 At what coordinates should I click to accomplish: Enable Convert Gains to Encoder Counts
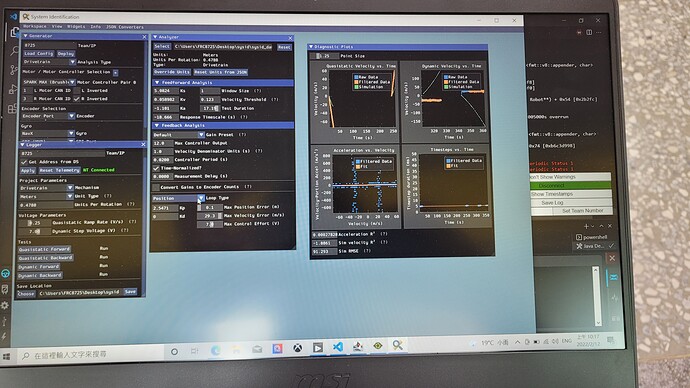[156, 187]
